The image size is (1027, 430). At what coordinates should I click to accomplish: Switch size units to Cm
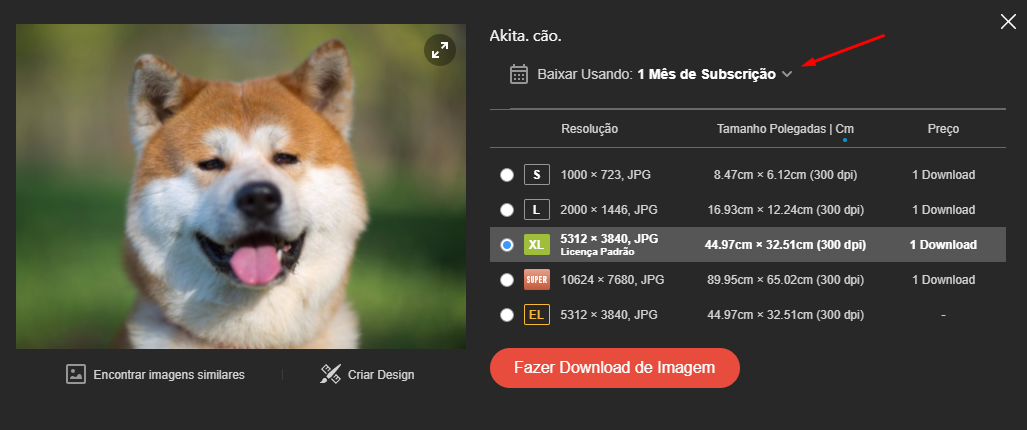tap(845, 129)
